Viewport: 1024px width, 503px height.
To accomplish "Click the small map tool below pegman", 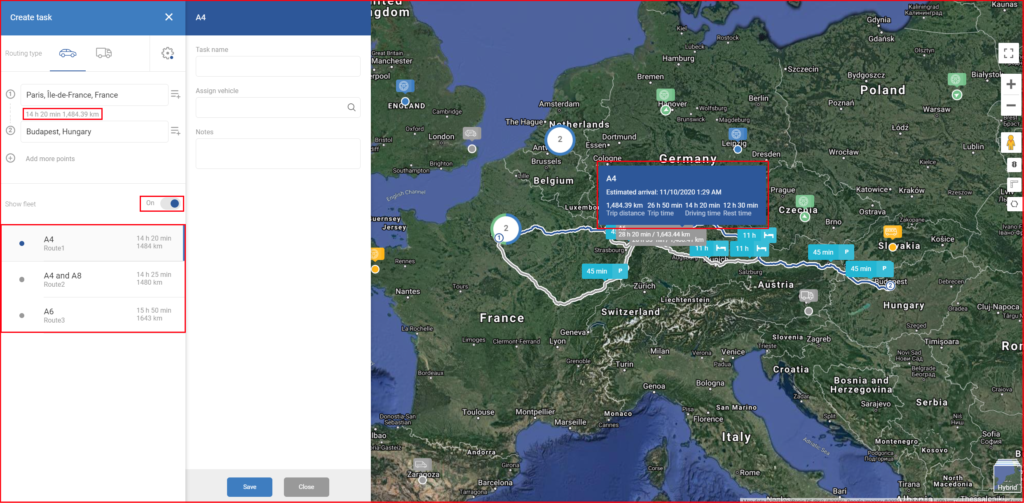I will (x=1014, y=165).
